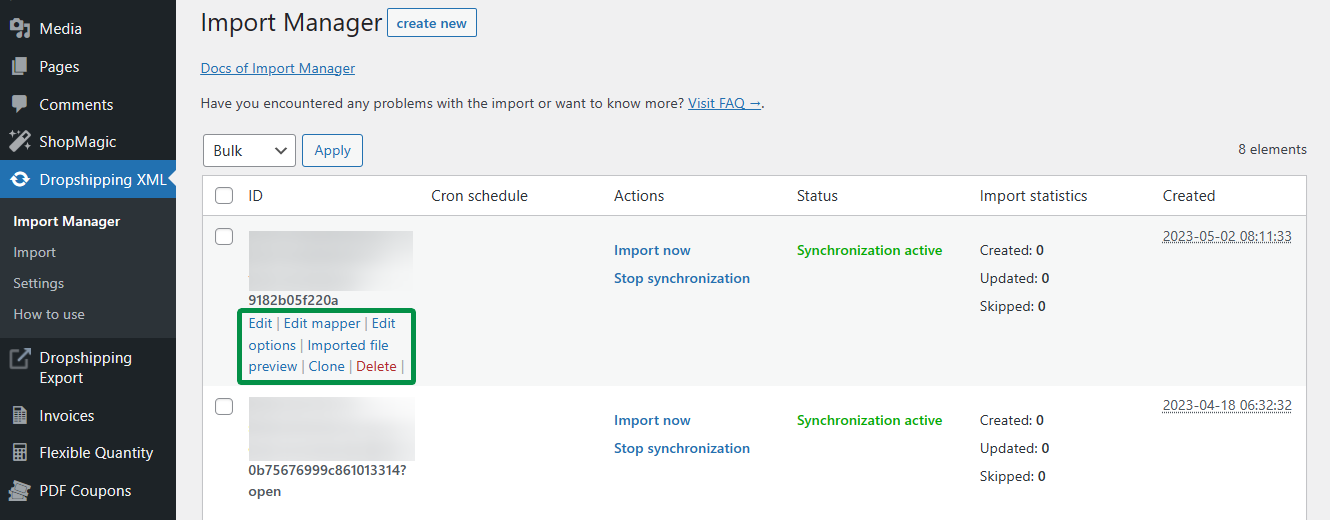1330x520 pixels.
Task: Open the Bulk actions dropdown
Action: (x=249, y=150)
